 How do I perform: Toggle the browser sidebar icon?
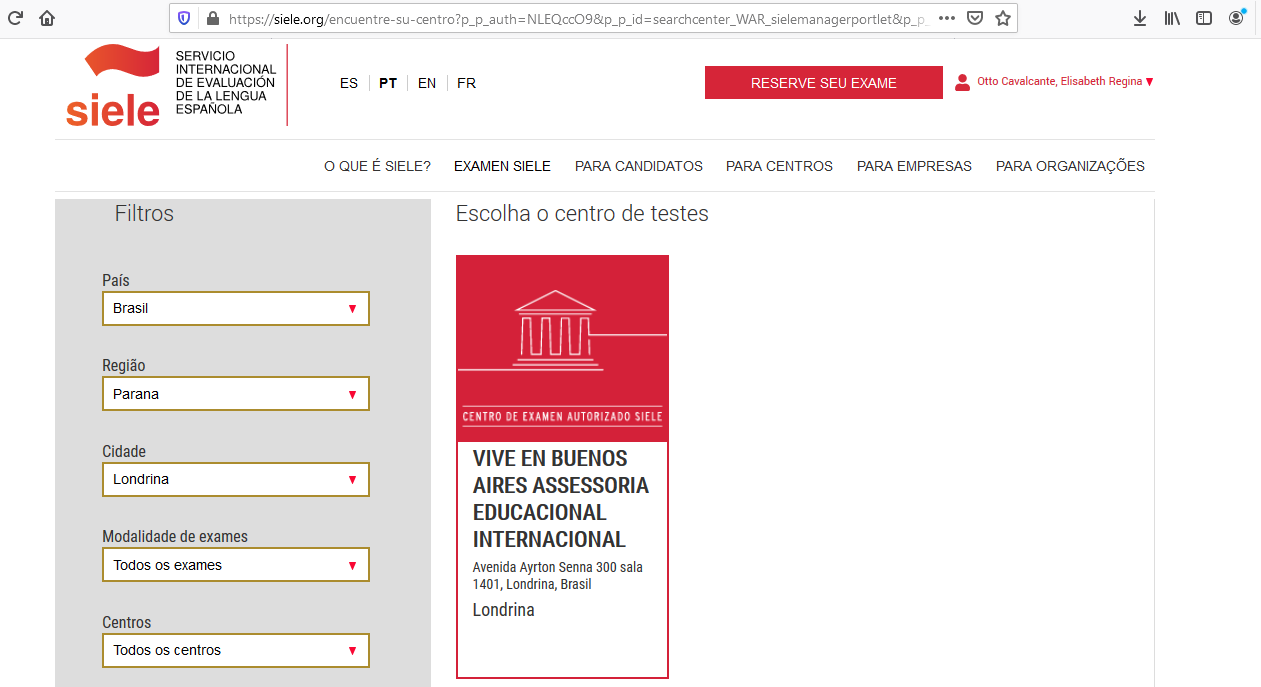point(1204,18)
